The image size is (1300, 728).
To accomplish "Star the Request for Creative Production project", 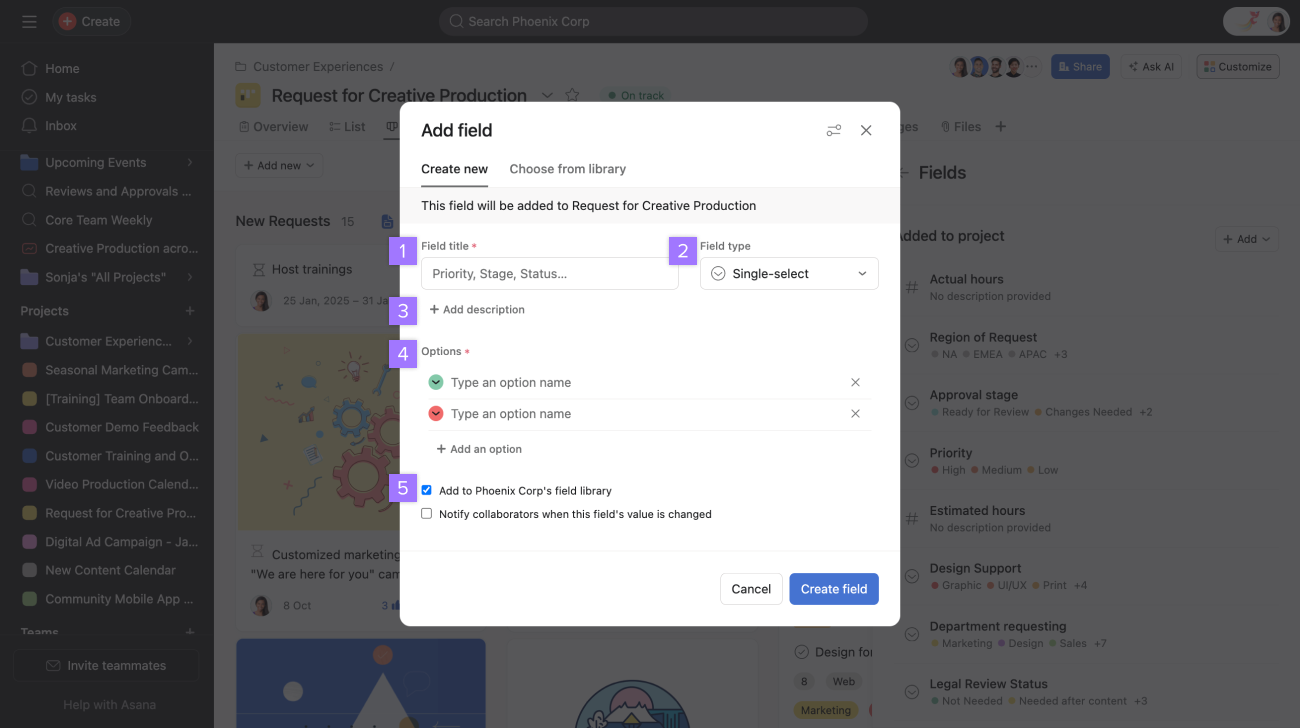I will point(572,95).
